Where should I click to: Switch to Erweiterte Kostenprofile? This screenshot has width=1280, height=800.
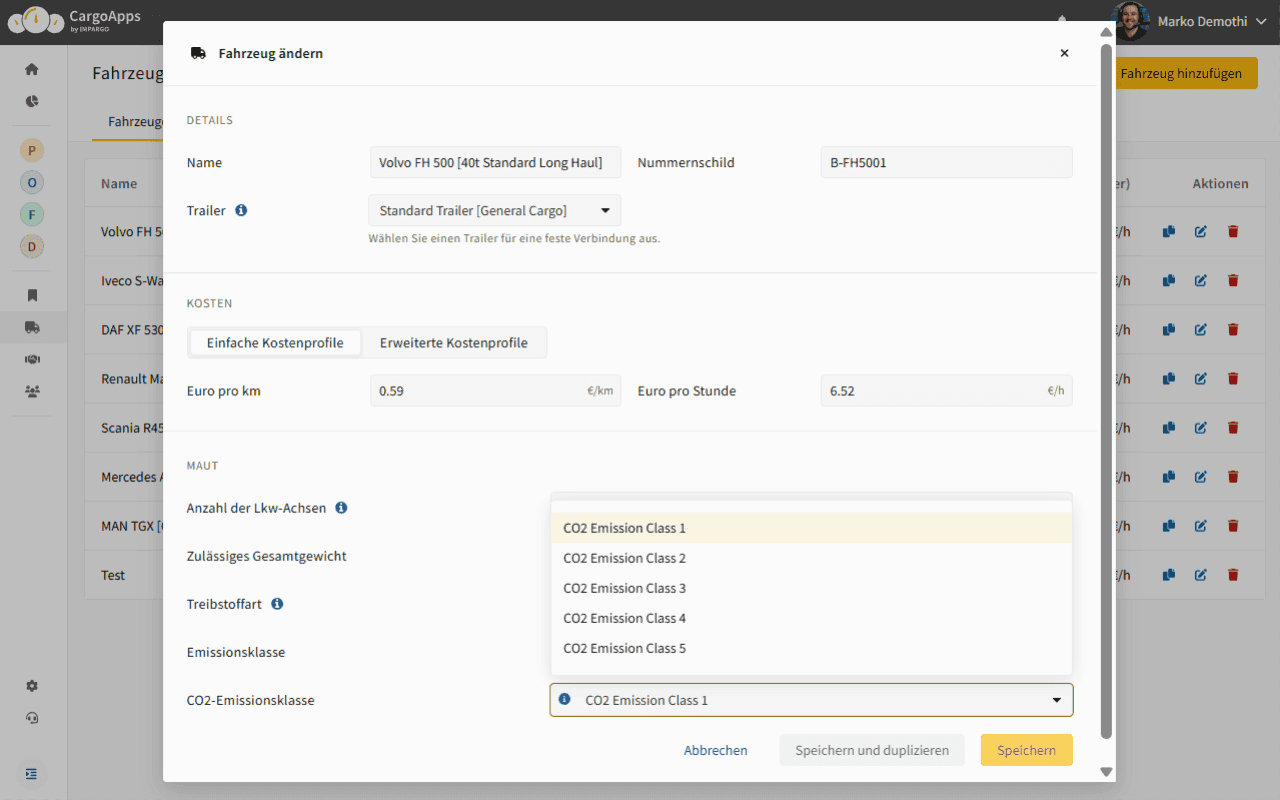(453, 343)
